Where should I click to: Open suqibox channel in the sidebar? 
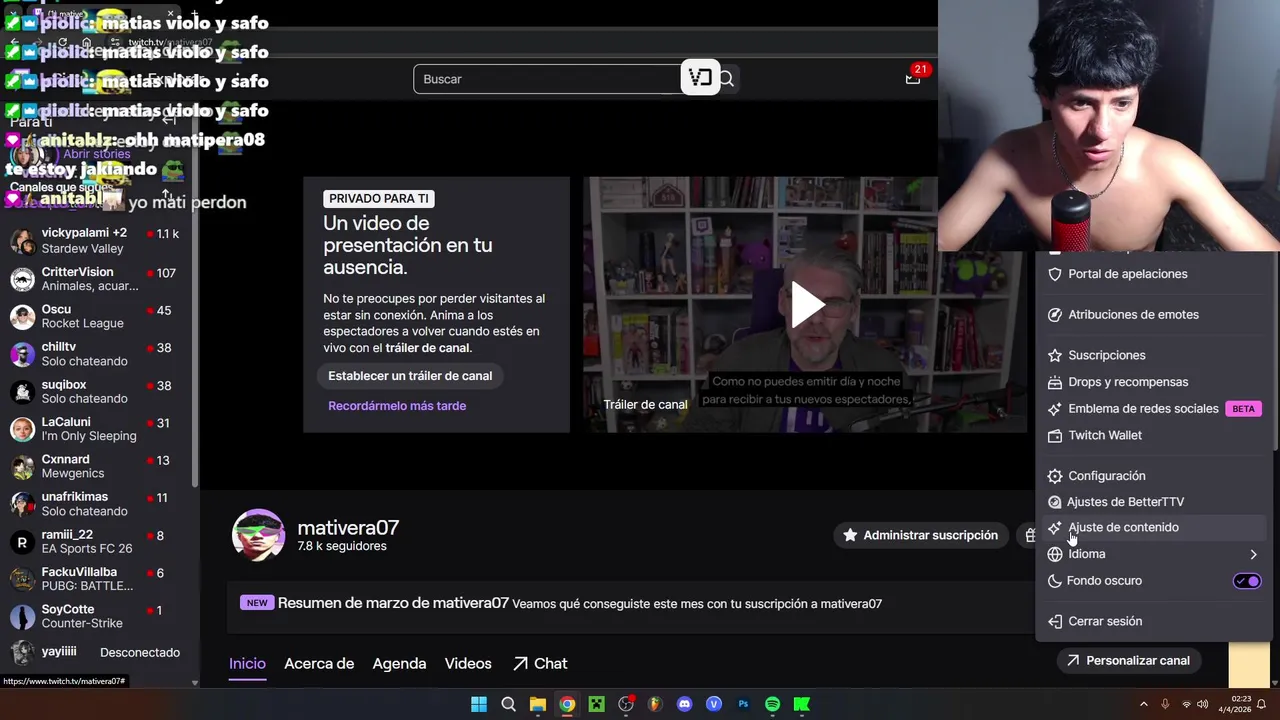97,392
